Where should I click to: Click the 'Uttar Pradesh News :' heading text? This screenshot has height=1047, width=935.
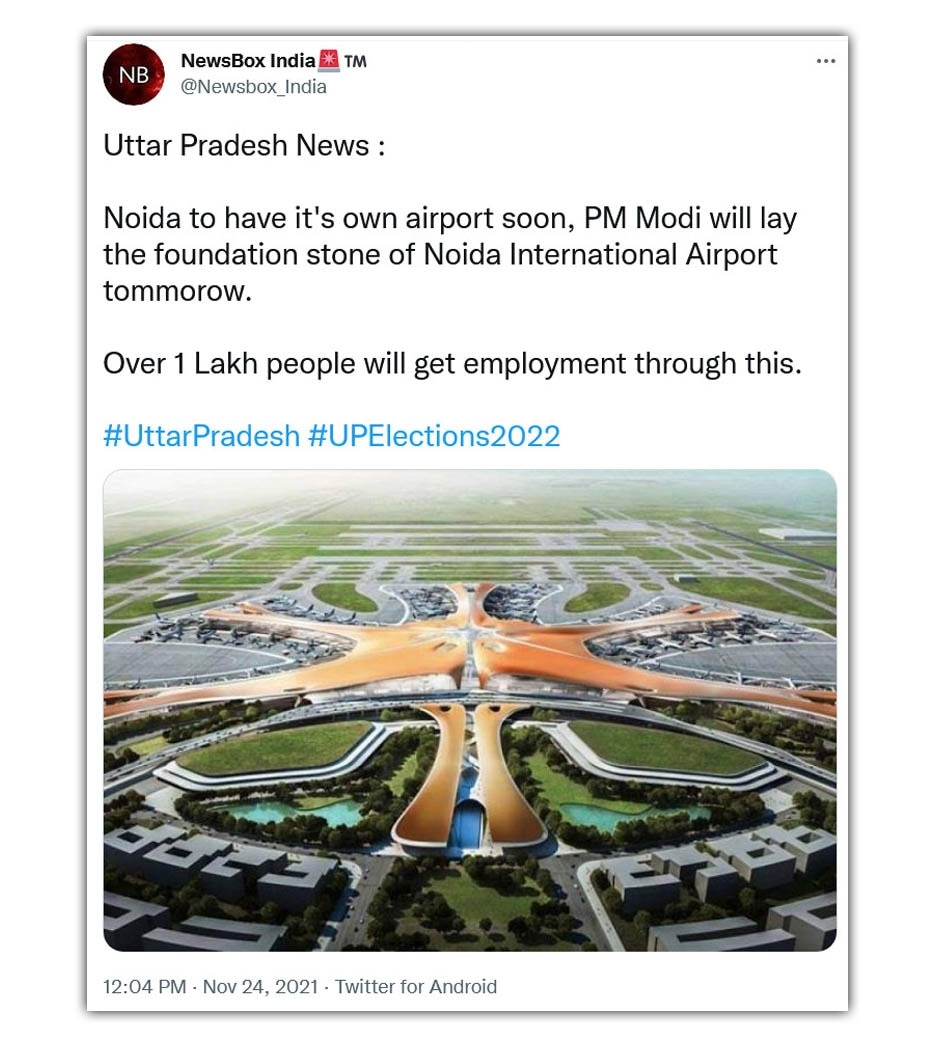tap(244, 145)
